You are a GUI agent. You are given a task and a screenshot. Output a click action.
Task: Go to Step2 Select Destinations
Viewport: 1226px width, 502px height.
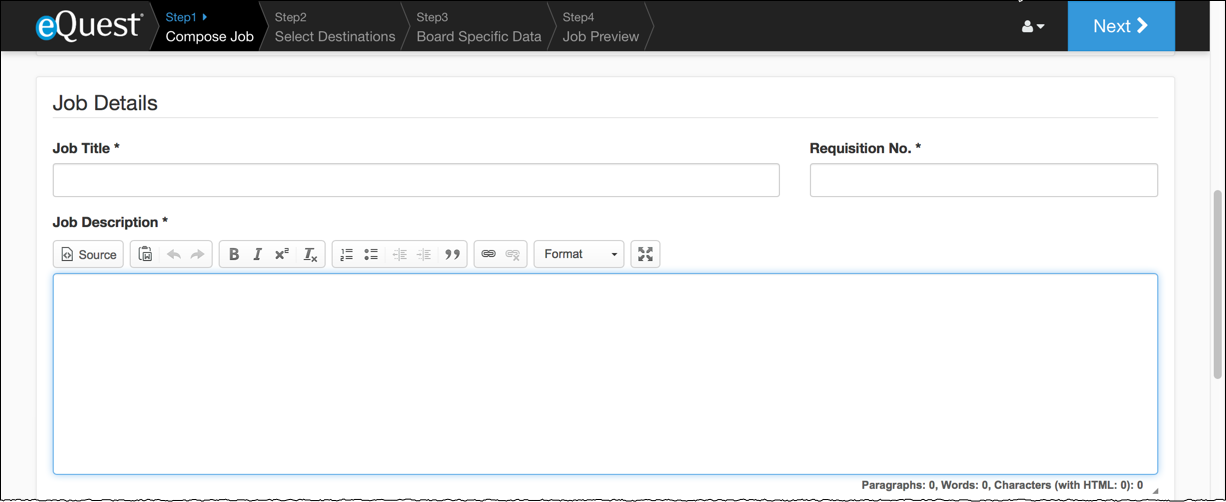334,27
